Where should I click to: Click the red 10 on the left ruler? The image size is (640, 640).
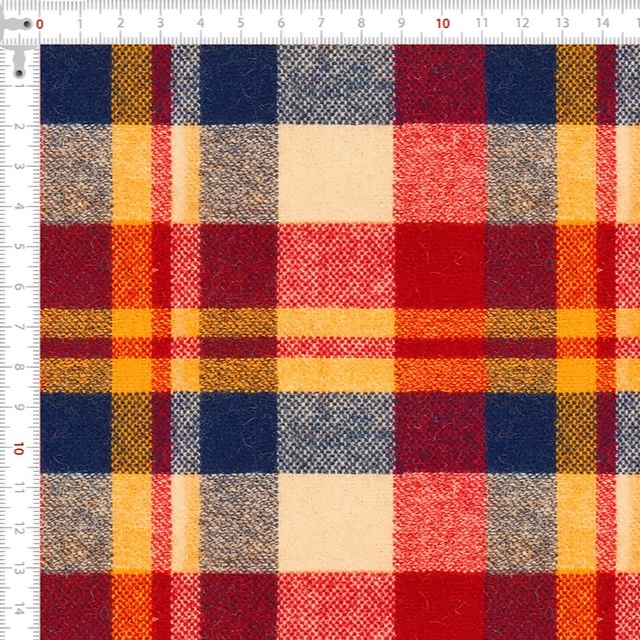[x=19, y=448]
